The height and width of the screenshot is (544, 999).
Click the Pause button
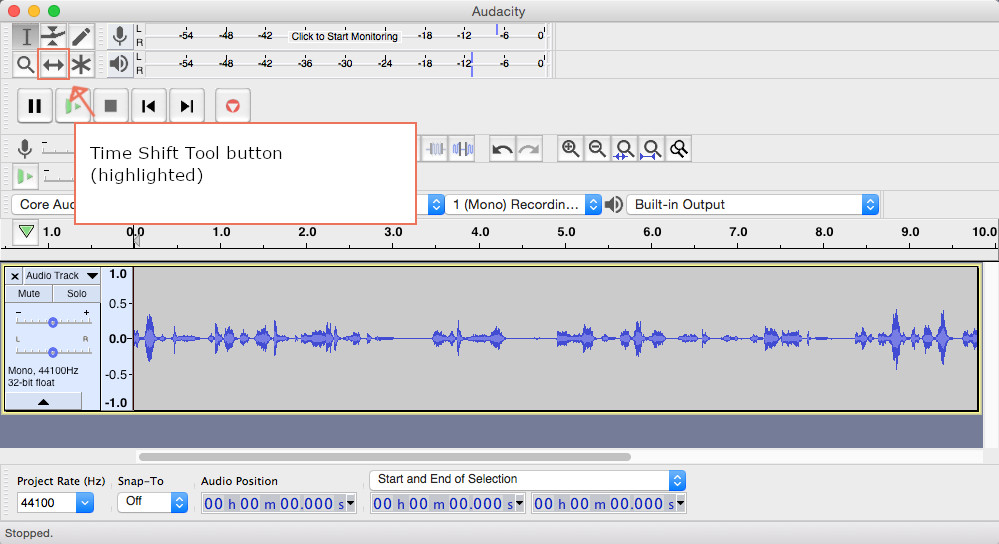(35, 105)
